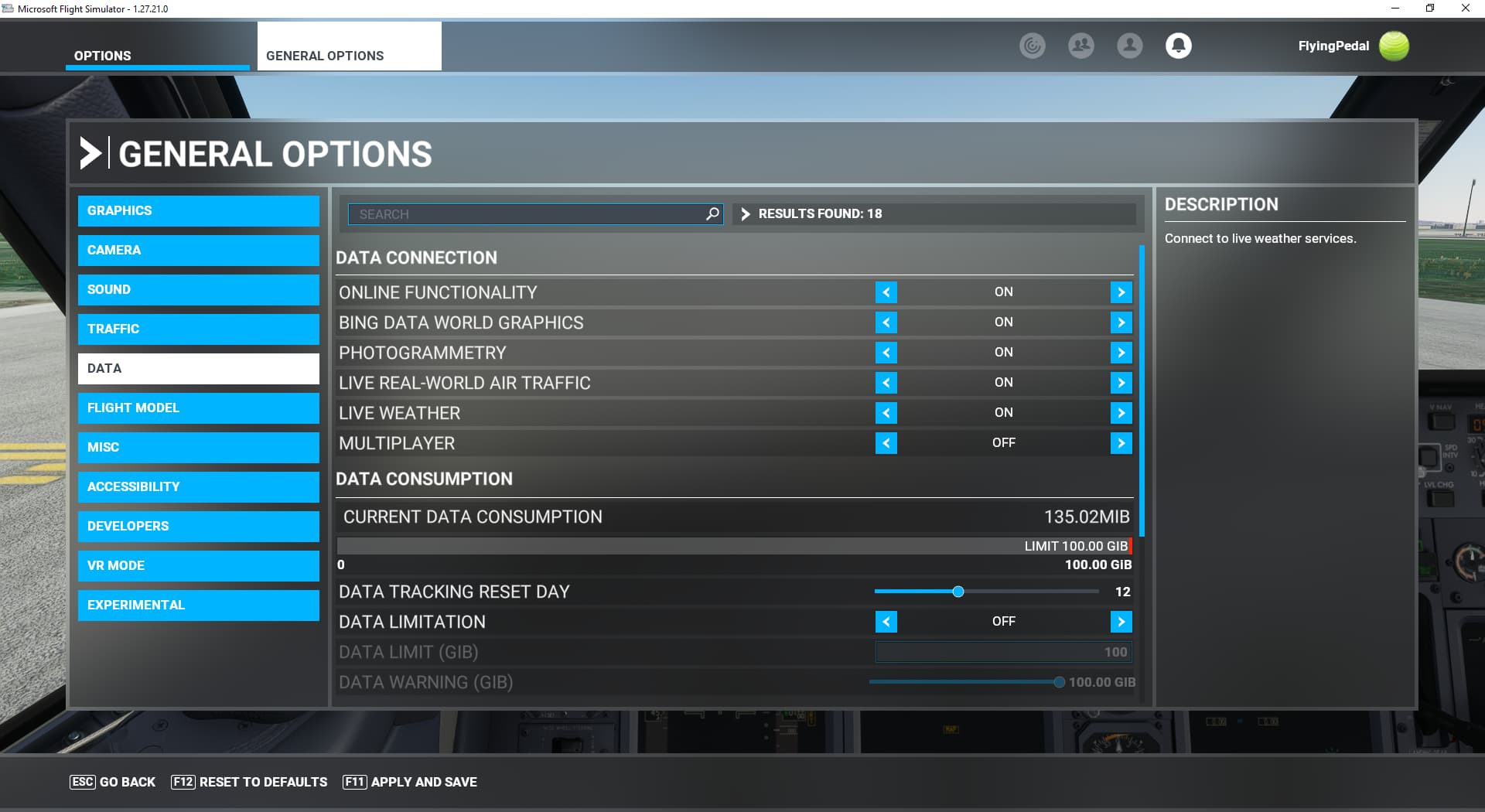Turn Multiplayer back on

[1121, 443]
